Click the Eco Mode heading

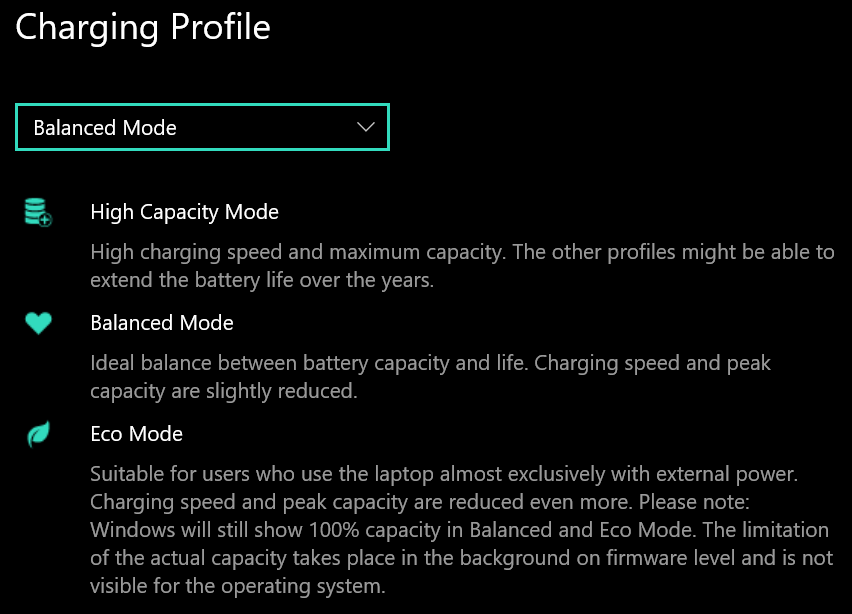tap(137, 434)
